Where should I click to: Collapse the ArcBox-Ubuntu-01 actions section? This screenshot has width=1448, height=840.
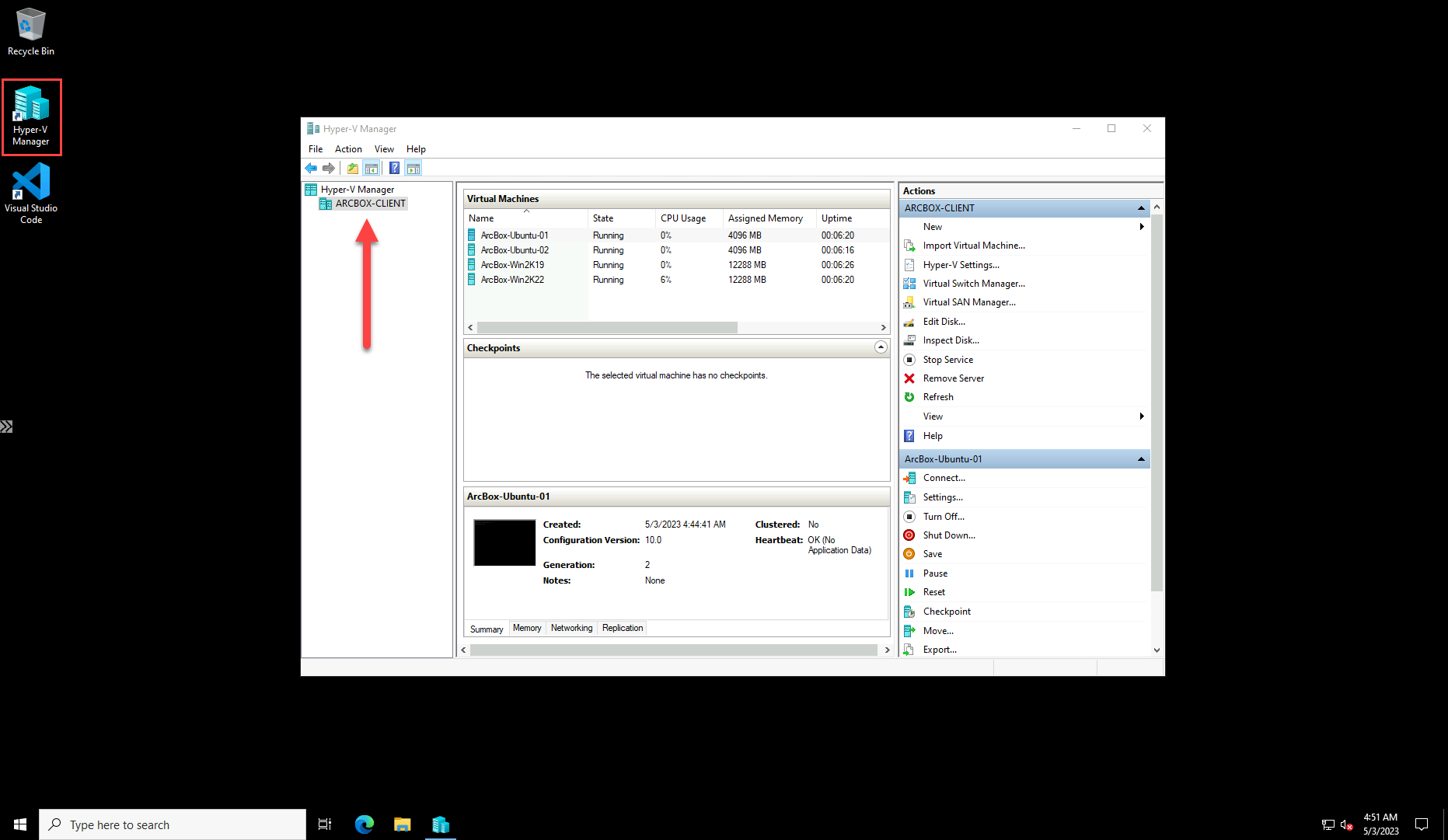pyautogui.click(x=1141, y=459)
